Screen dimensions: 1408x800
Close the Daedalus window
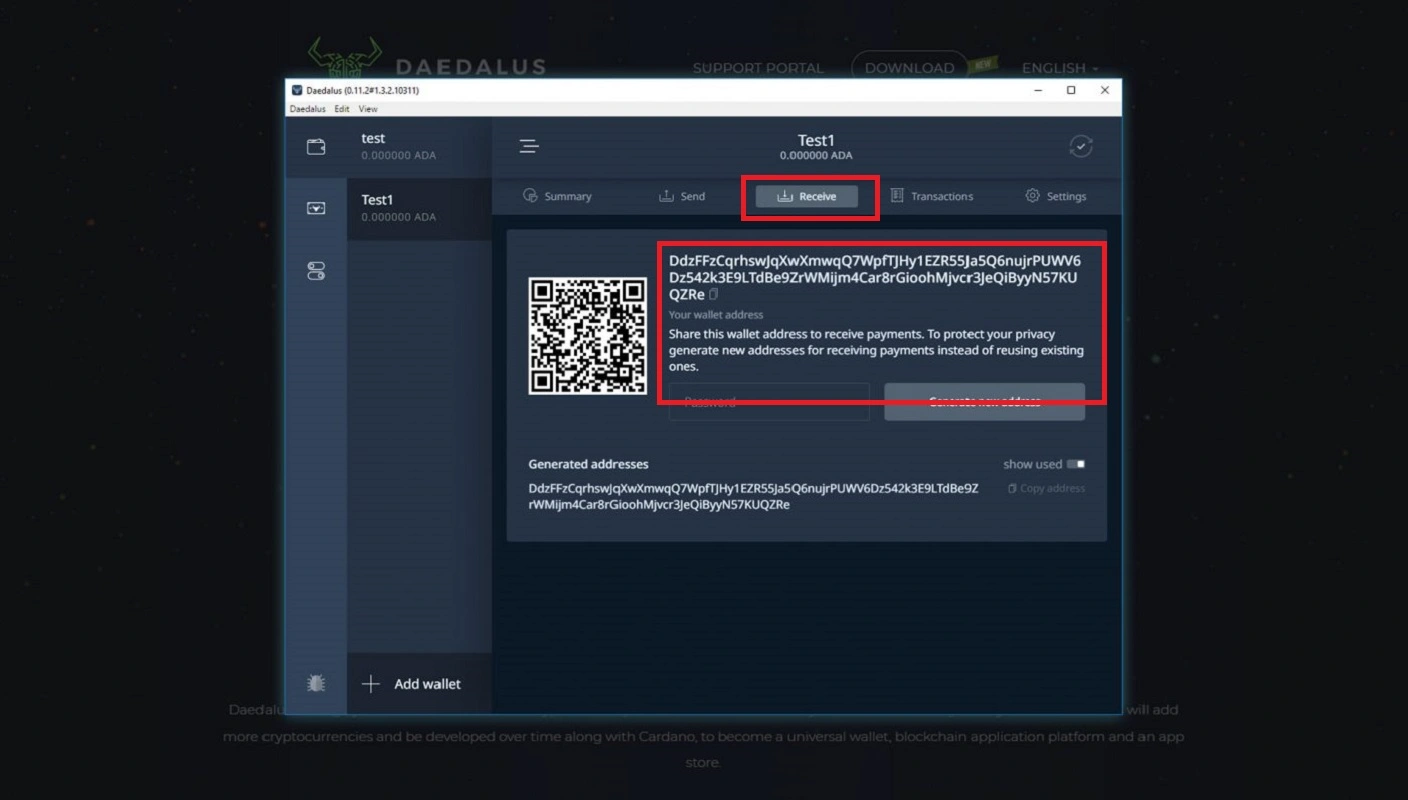coord(1105,90)
